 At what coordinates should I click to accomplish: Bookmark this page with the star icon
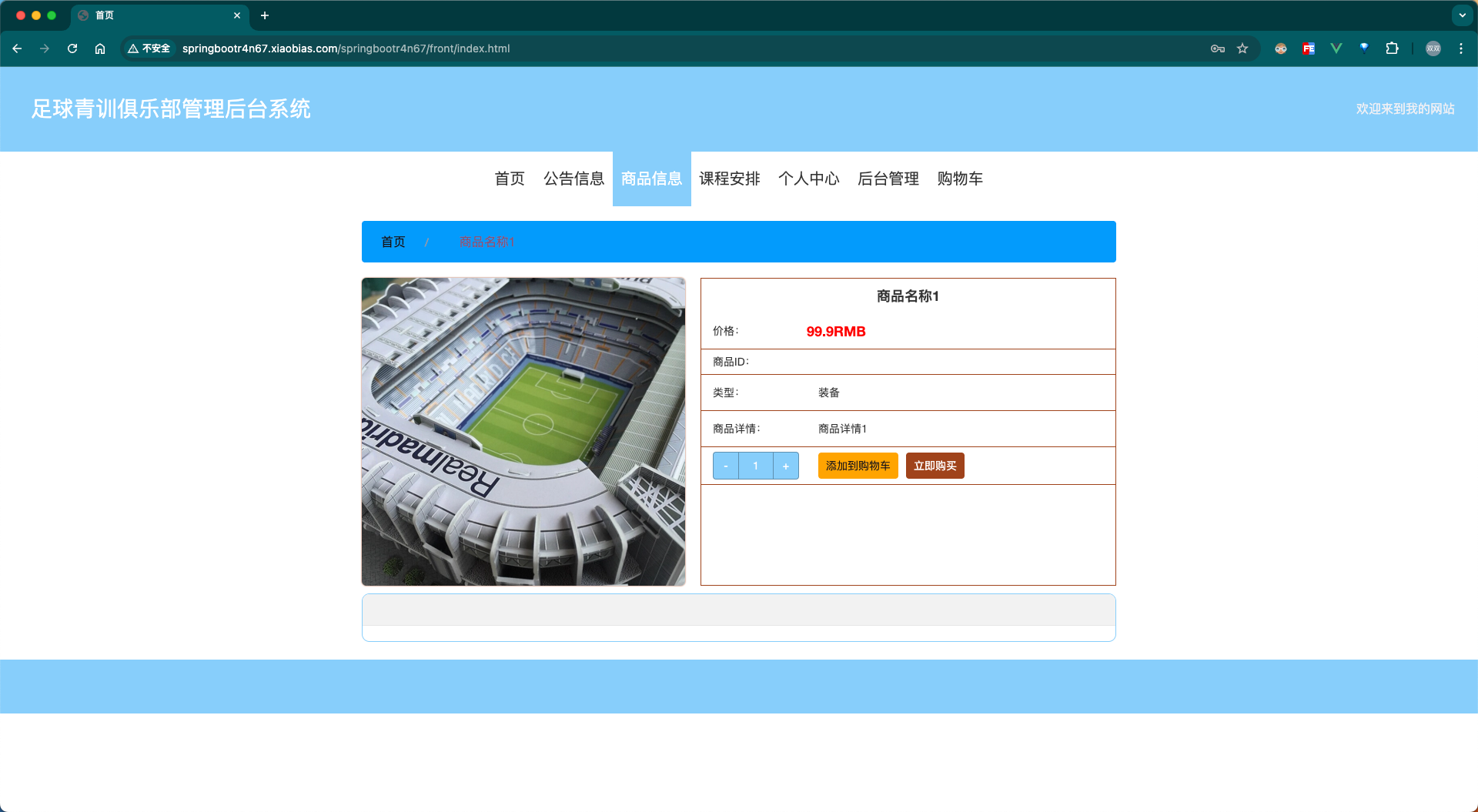(1242, 48)
